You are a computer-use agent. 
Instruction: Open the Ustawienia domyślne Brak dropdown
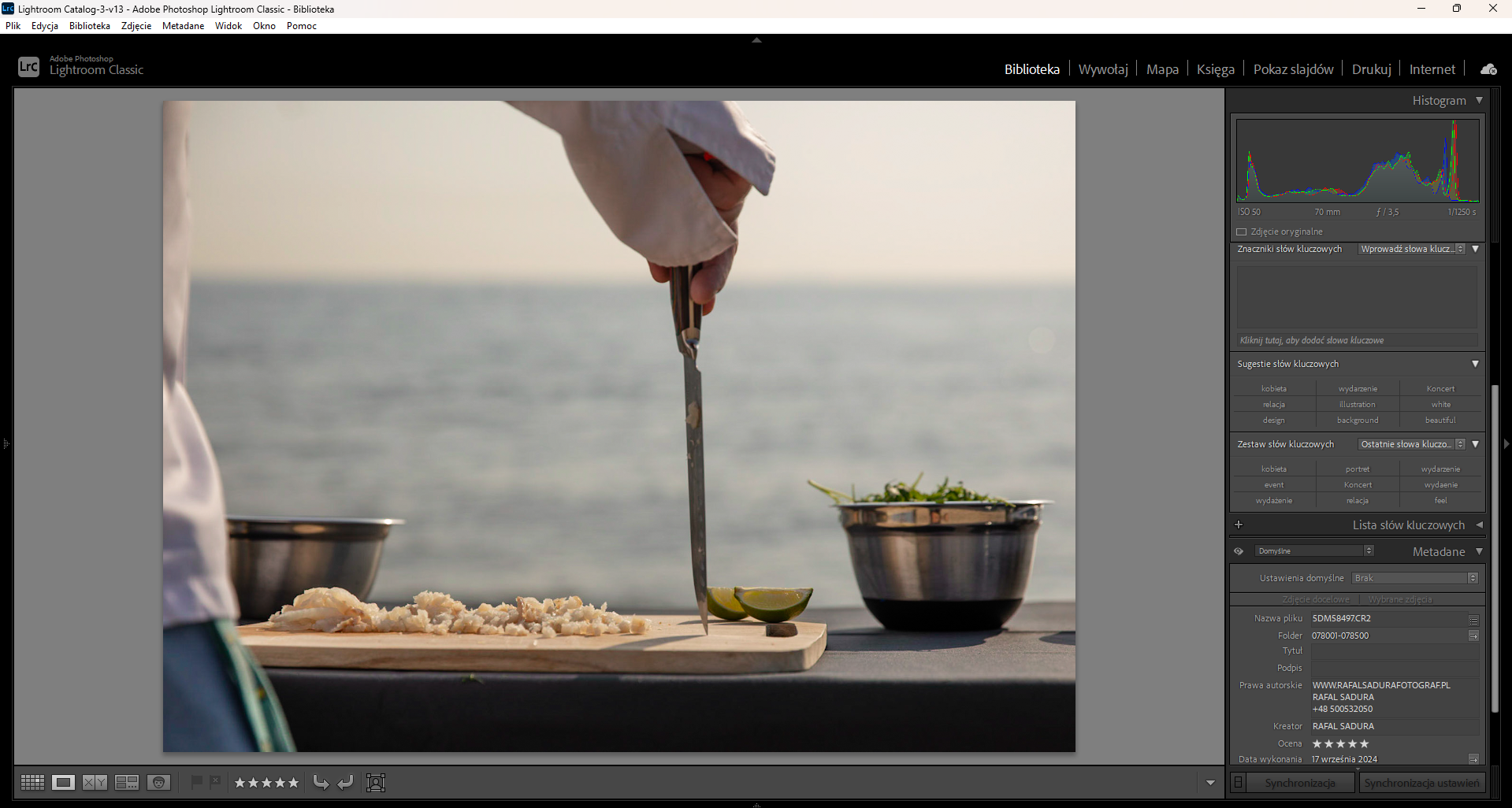(1414, 578)
